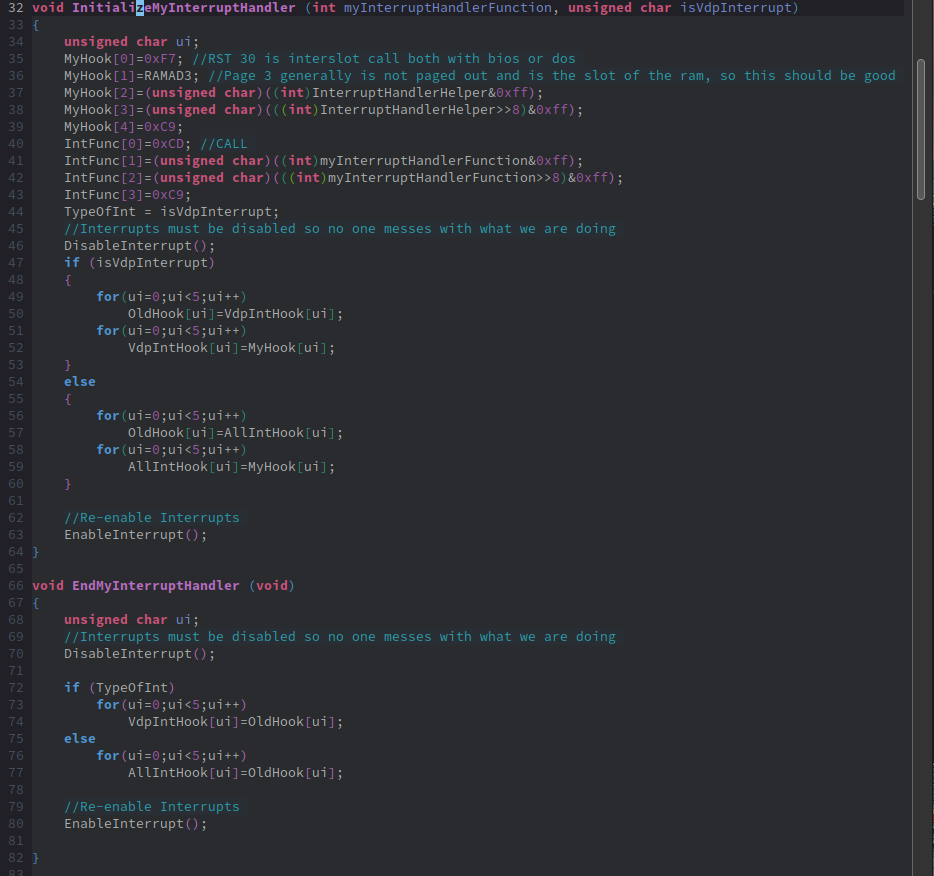The height and width of the screenshot is (876, 934).
Task: Click the isVdpInterrupt parameter on line 32
Action: (736, 8)
